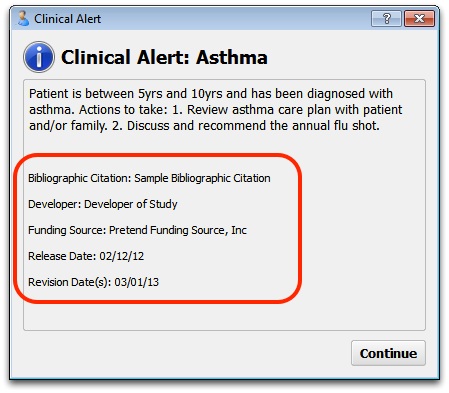Select Pretend Funding Source, Inc text

pyautogui.click(x=178, y=230)
